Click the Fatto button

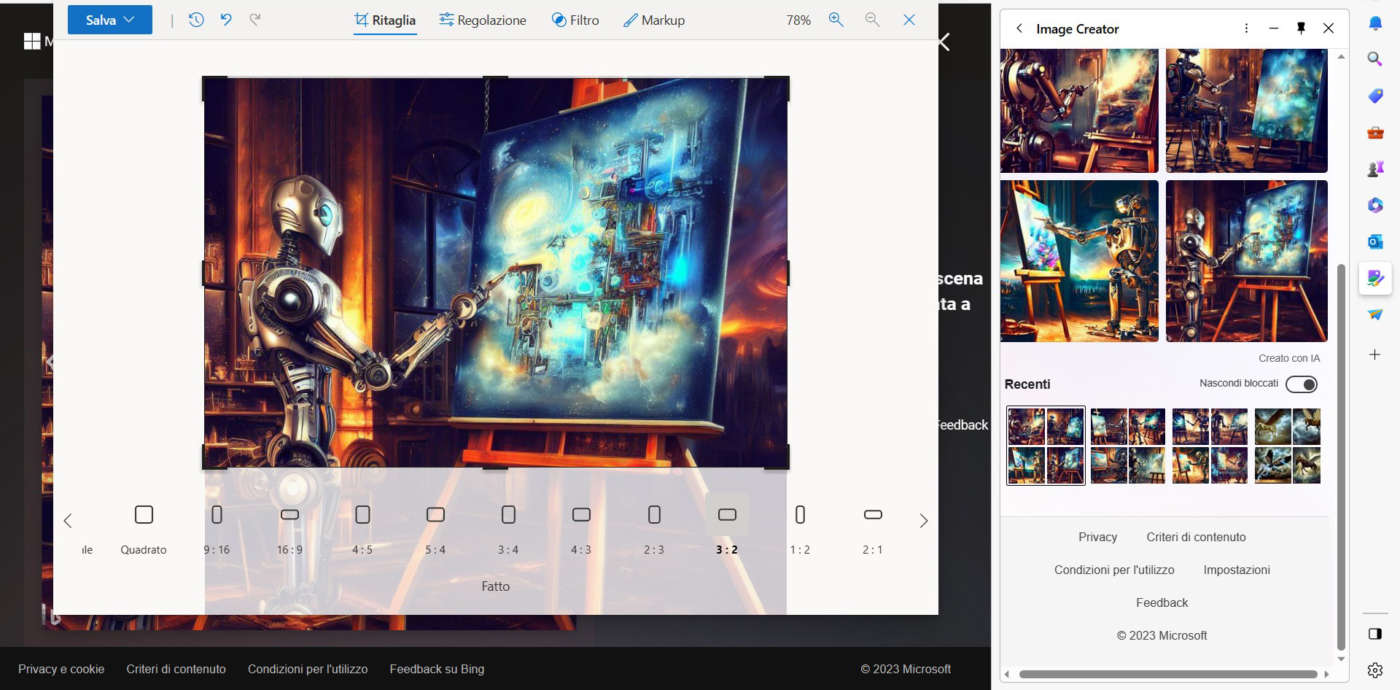point(495,586)
